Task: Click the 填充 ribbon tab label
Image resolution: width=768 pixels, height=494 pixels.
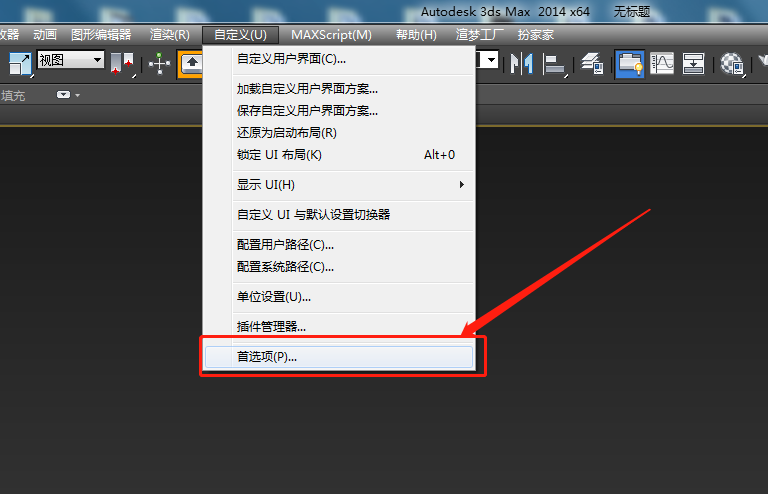Action: point(13,95)
